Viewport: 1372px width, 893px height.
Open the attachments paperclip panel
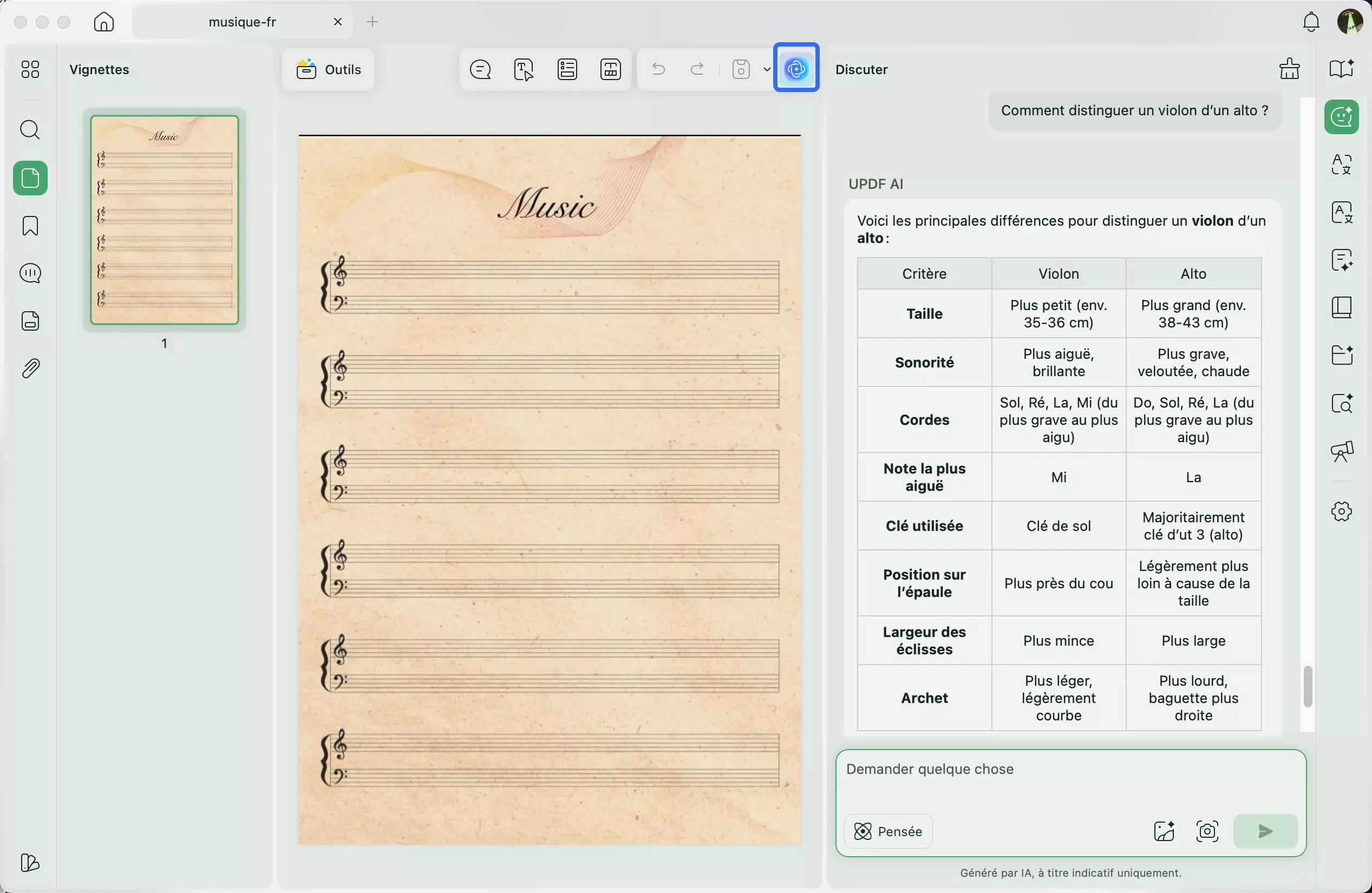pos(30,369)
